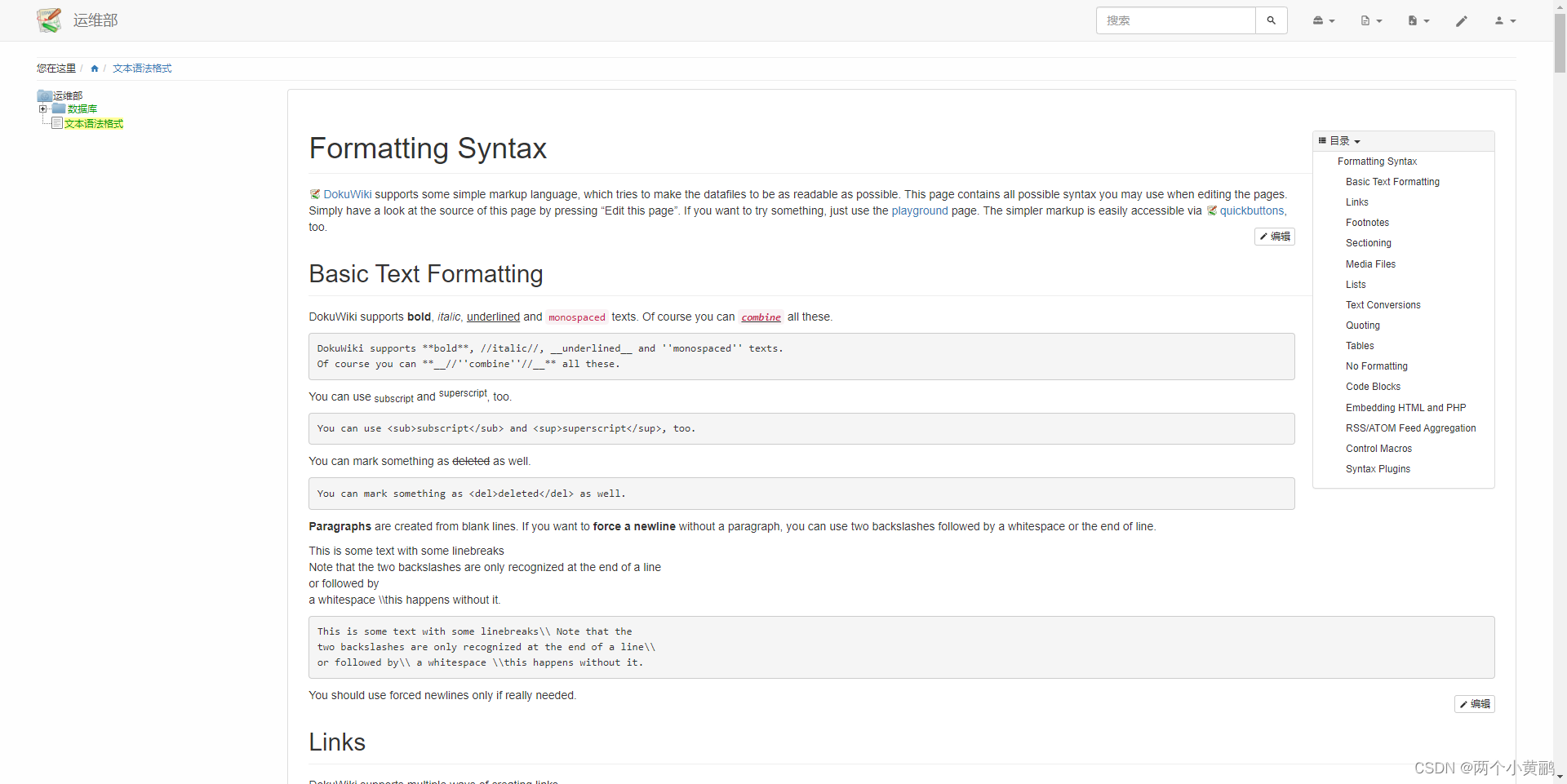The image size is (1567, 784).
Task: Go to Tables in contents
Action: 1360,346
